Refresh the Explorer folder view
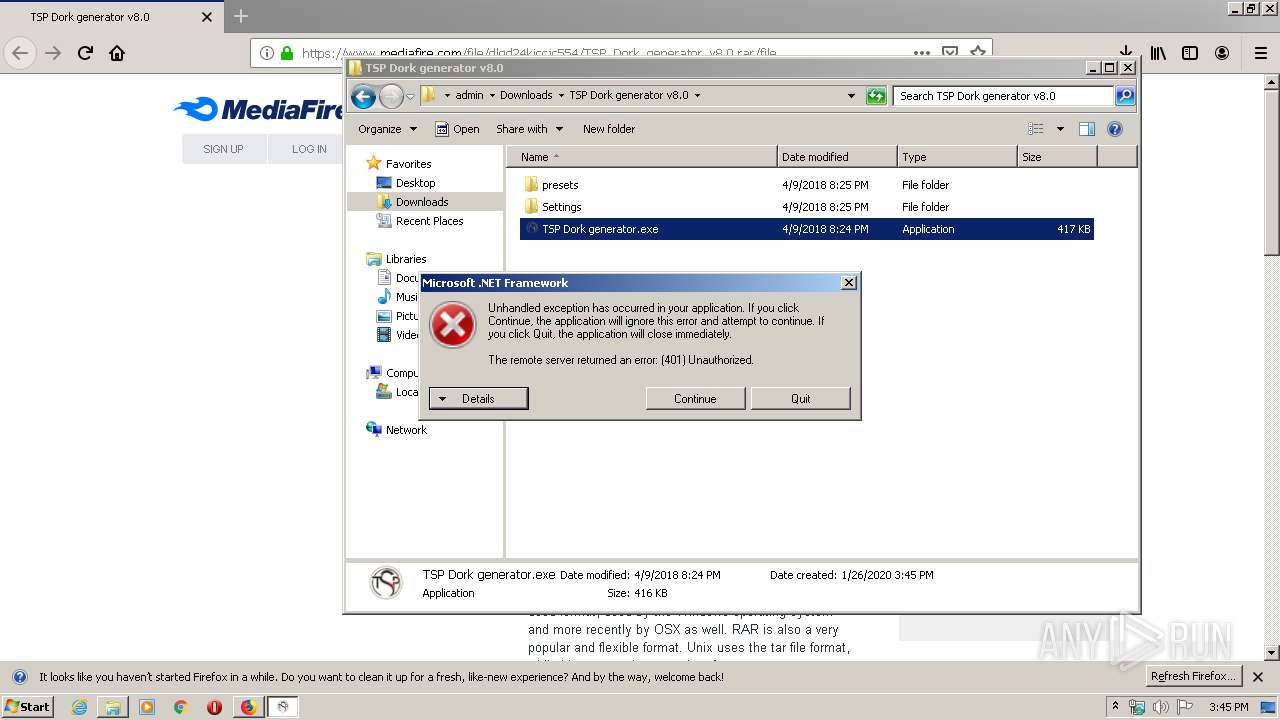The image size is (1280, 720). point(876,96)
